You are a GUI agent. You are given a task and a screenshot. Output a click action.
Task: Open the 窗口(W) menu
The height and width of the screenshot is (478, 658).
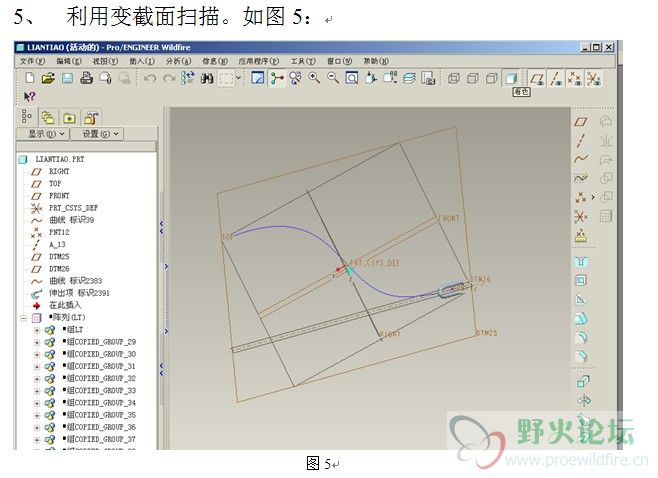pos(339,61)
